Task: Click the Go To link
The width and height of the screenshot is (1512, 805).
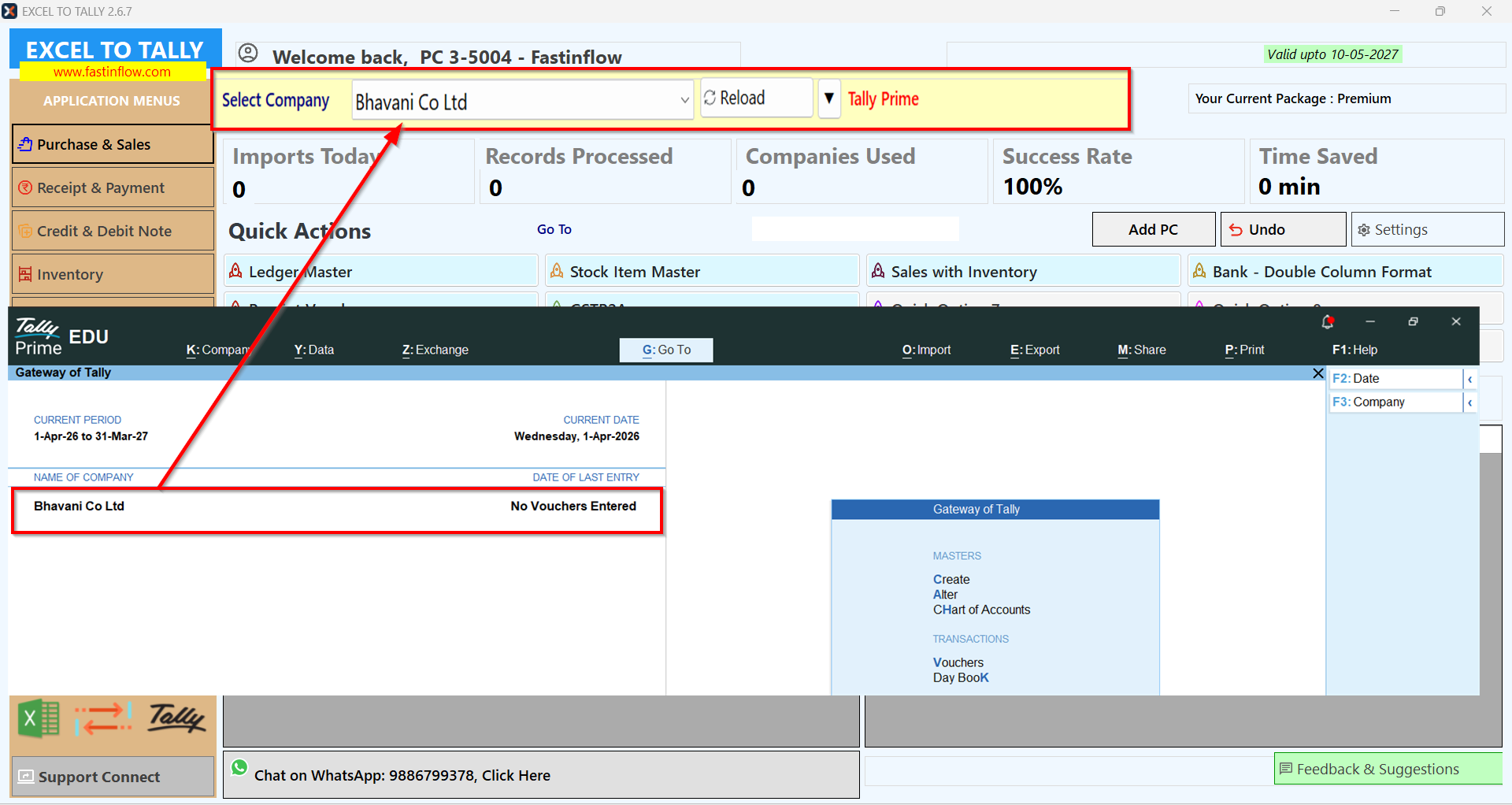Action: tap(554, 229)
